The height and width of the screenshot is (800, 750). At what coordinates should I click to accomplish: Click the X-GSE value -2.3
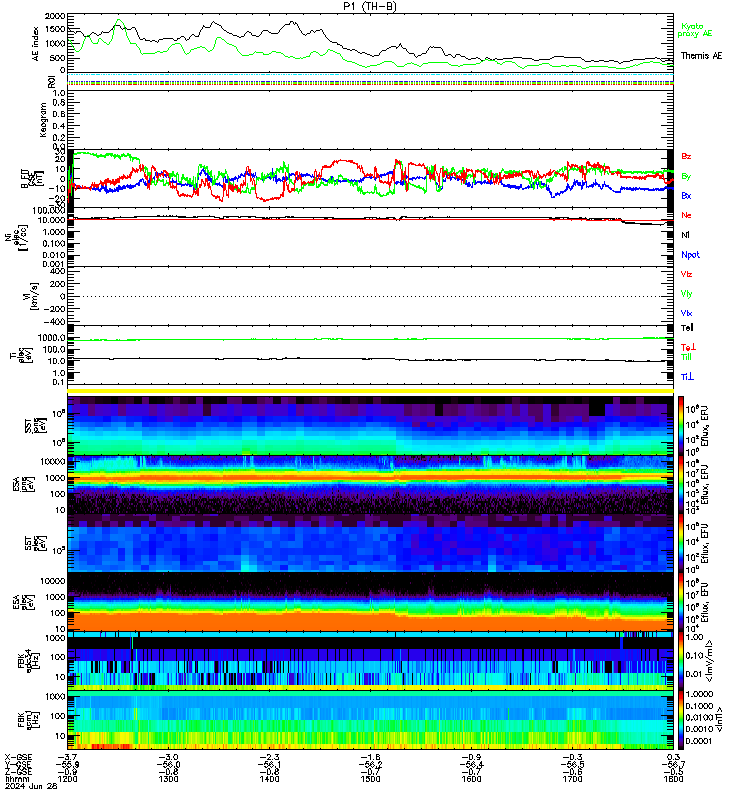click(269, 757)
